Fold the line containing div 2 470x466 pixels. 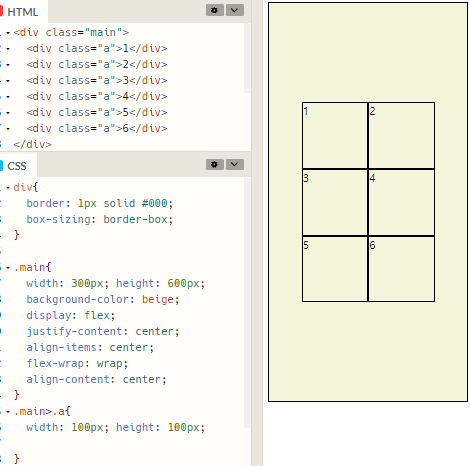tap(8, 65)
